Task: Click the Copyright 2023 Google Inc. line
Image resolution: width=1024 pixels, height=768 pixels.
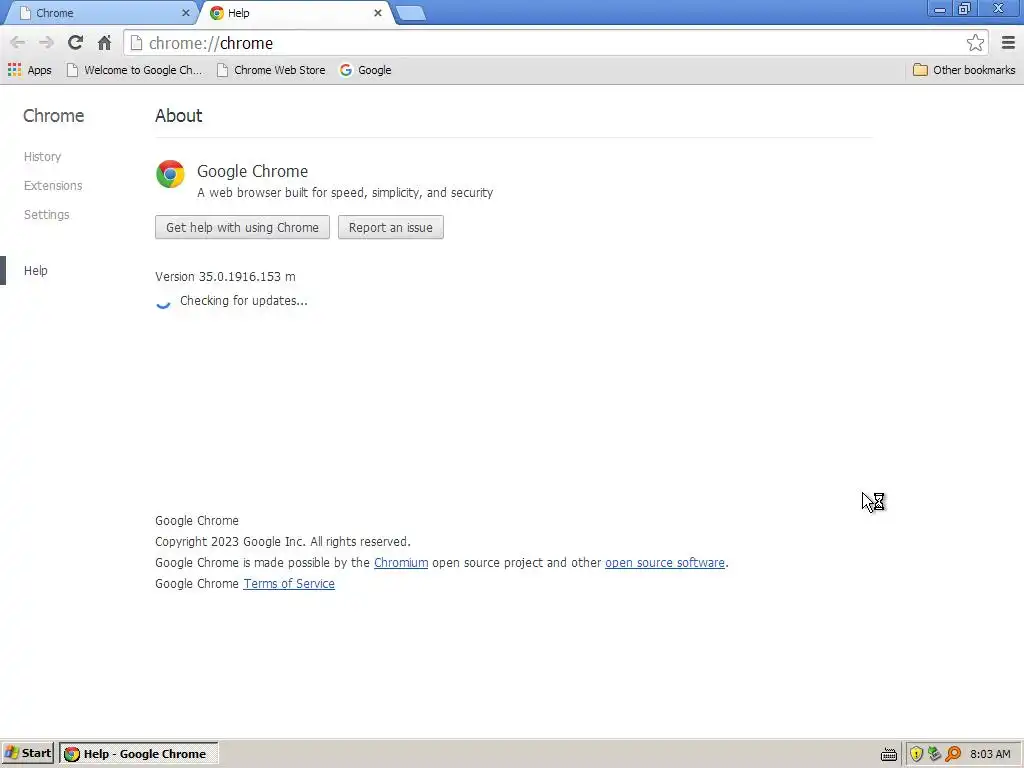Action: click(283, 542)
